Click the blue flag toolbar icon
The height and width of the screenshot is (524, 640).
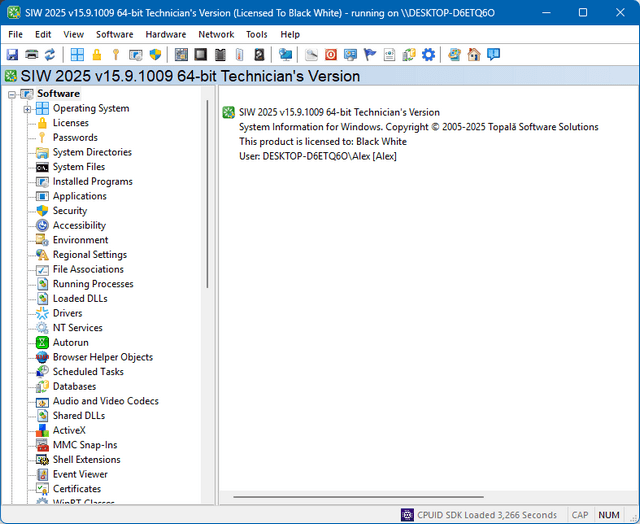click(x=370, y=54)
